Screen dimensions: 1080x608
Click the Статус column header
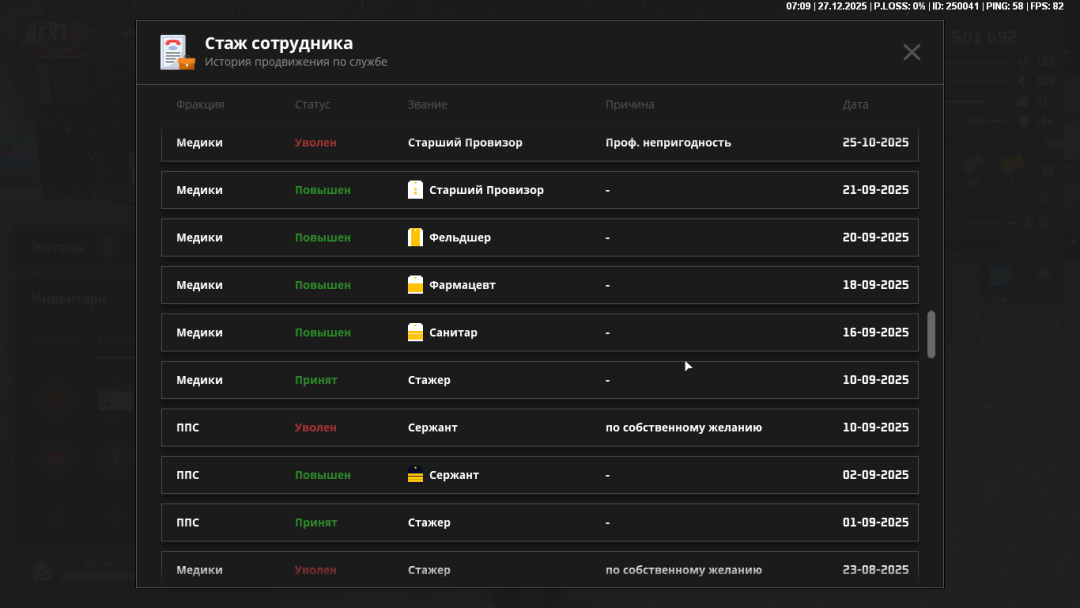pyautogui.click(x=312, y=105)
